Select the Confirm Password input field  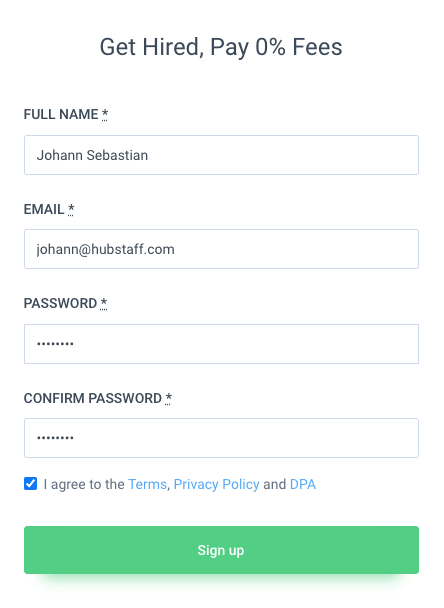221,438
